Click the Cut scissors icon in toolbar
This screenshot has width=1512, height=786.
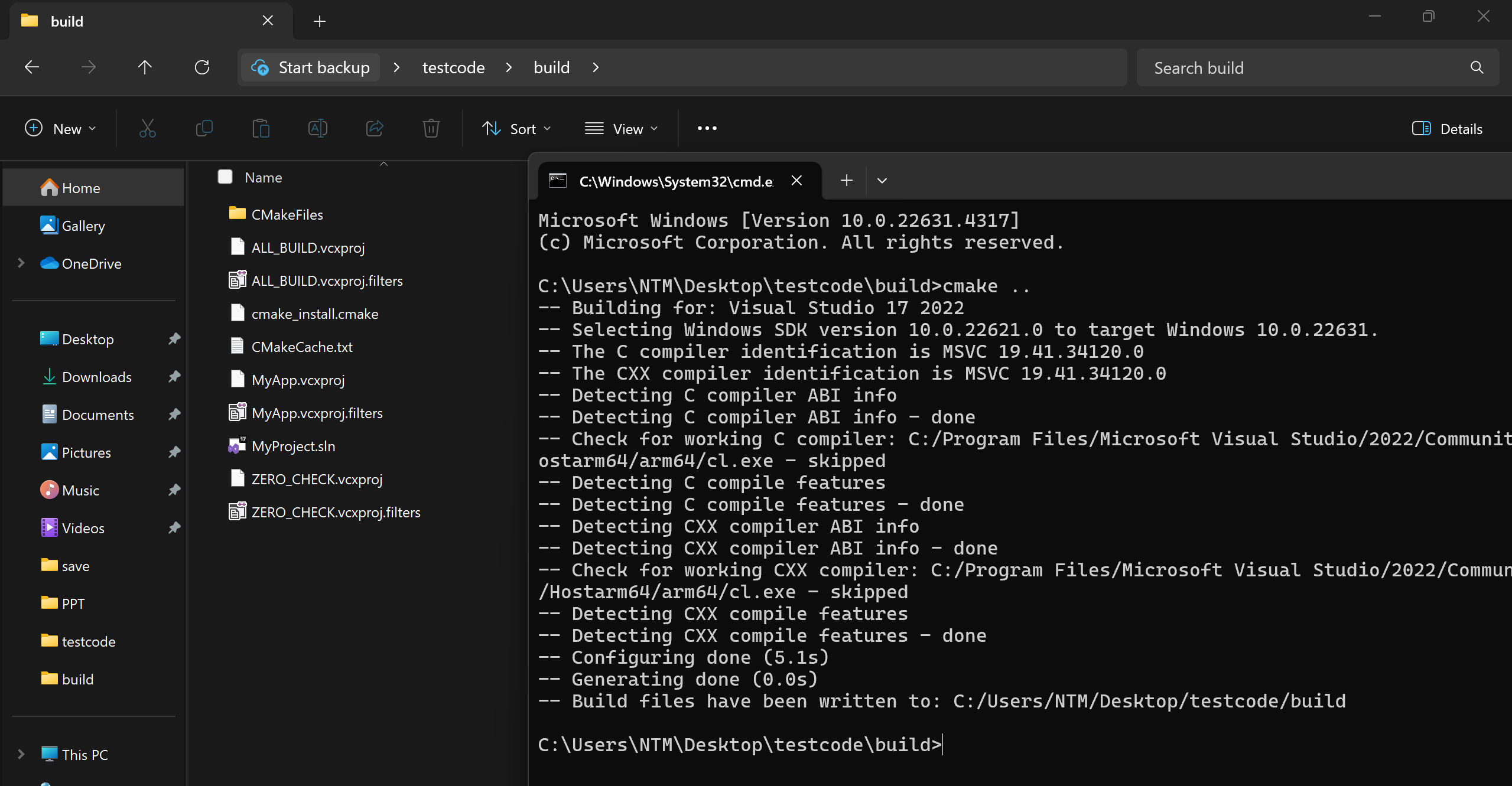[x=147, y=128]
